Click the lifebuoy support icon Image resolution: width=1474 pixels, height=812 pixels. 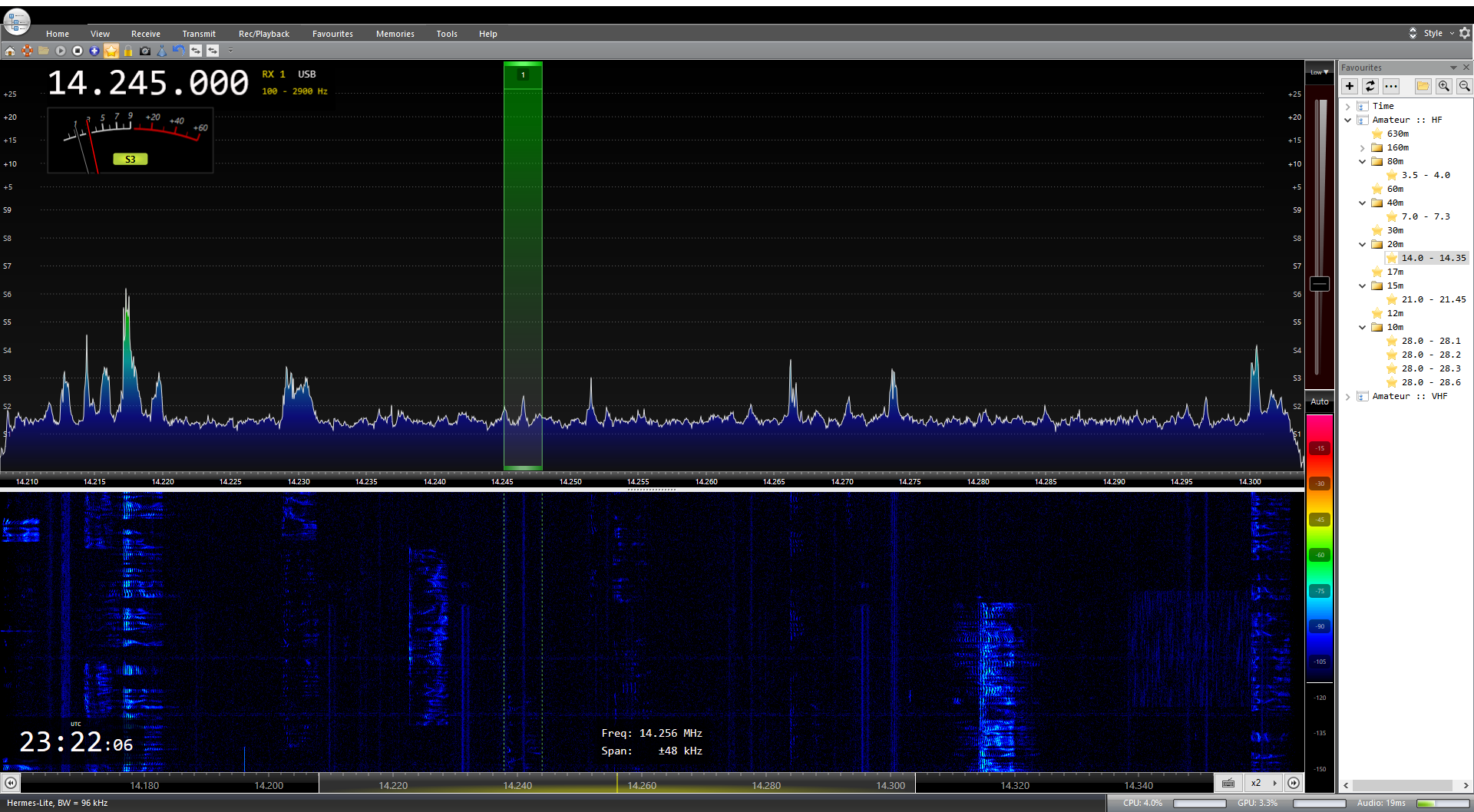coord(27,51)
